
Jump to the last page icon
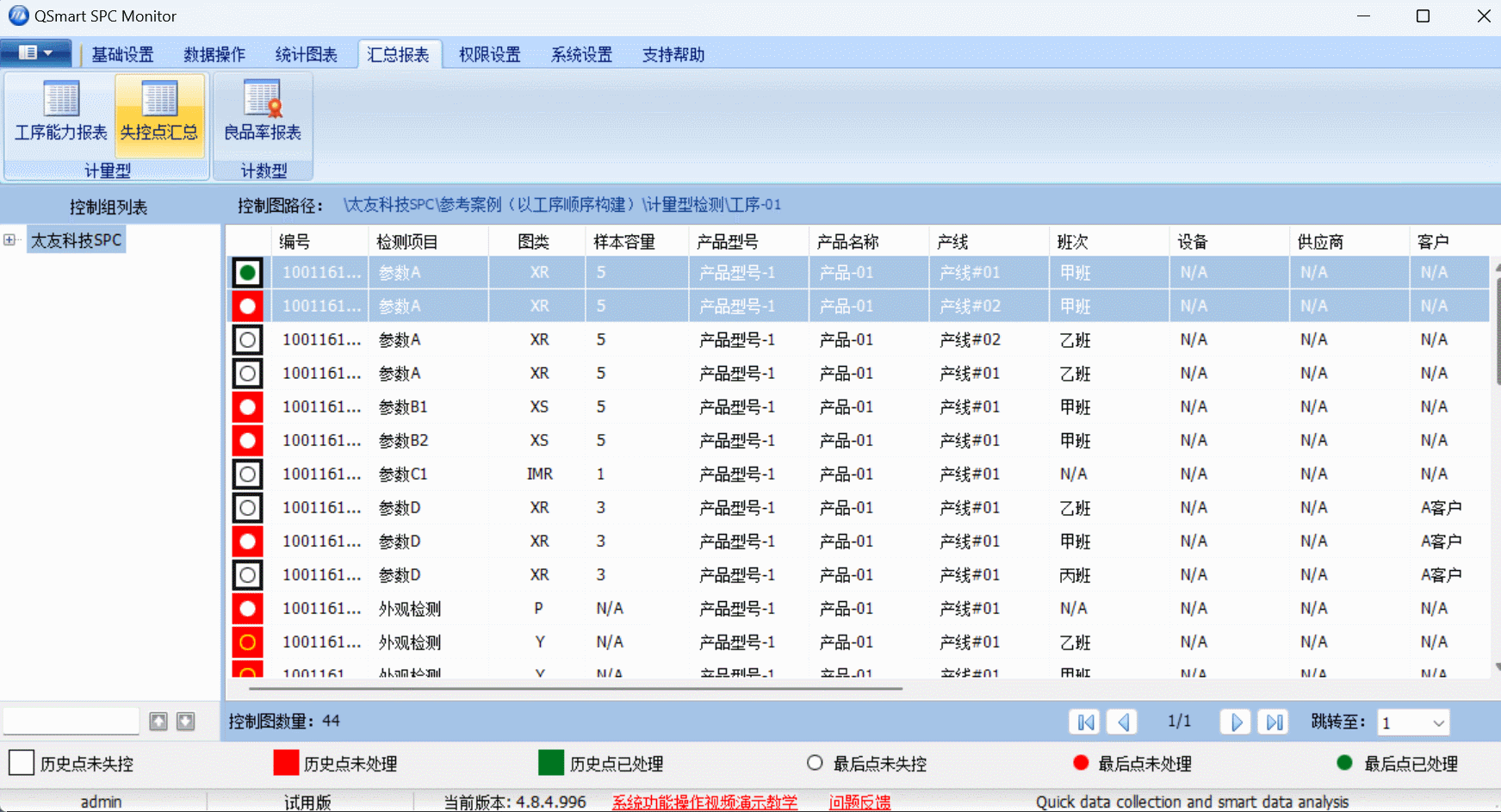click(1274, 722)
